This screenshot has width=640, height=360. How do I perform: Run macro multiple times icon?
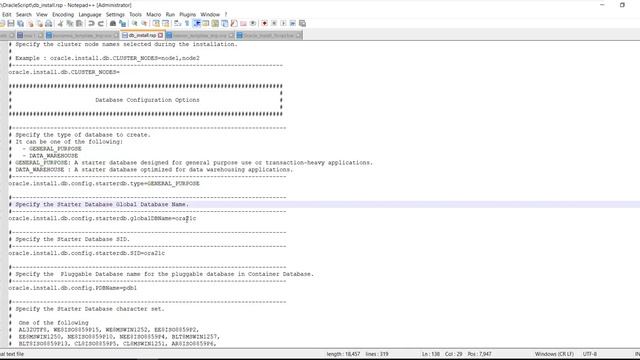tap(293, 23)
